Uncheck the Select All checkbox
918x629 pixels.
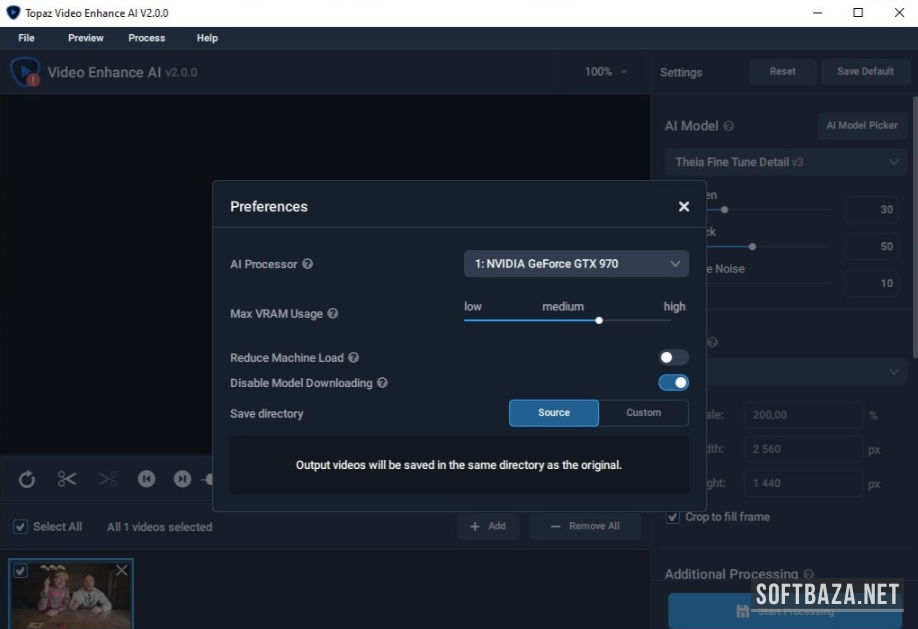[20, 527]
